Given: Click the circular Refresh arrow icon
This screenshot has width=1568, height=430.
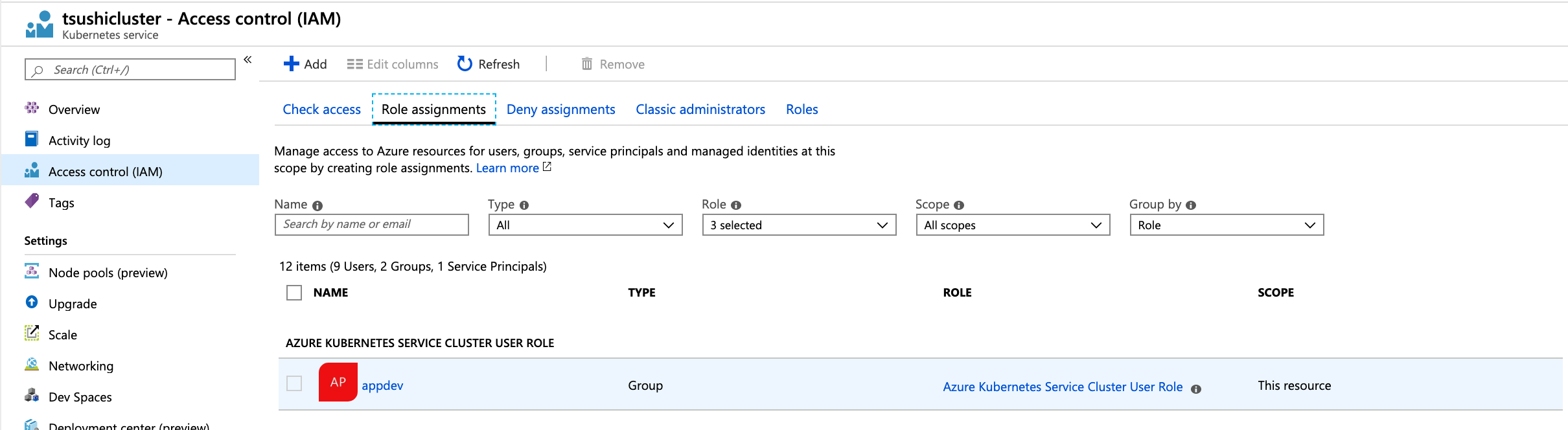Looking at the screenshot, I should click(x=465, y=63).
